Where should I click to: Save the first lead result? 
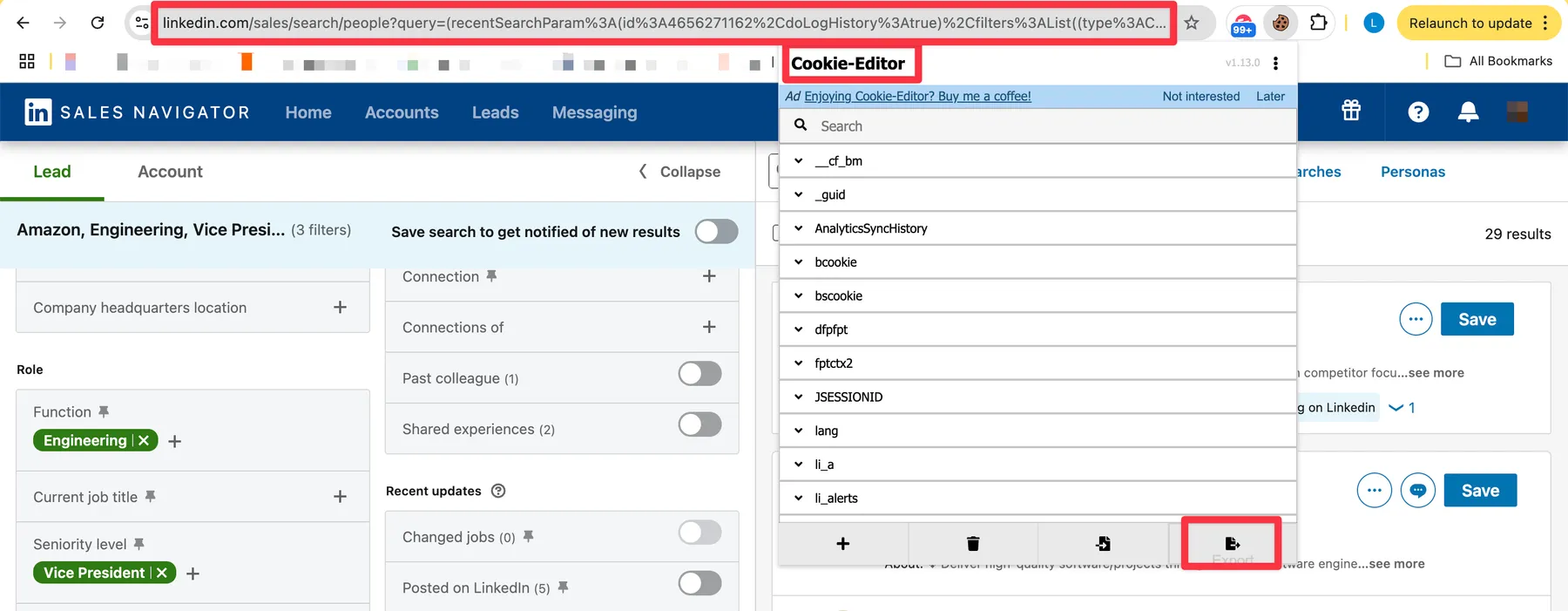pyautogui.click(x=1477, y=319)
